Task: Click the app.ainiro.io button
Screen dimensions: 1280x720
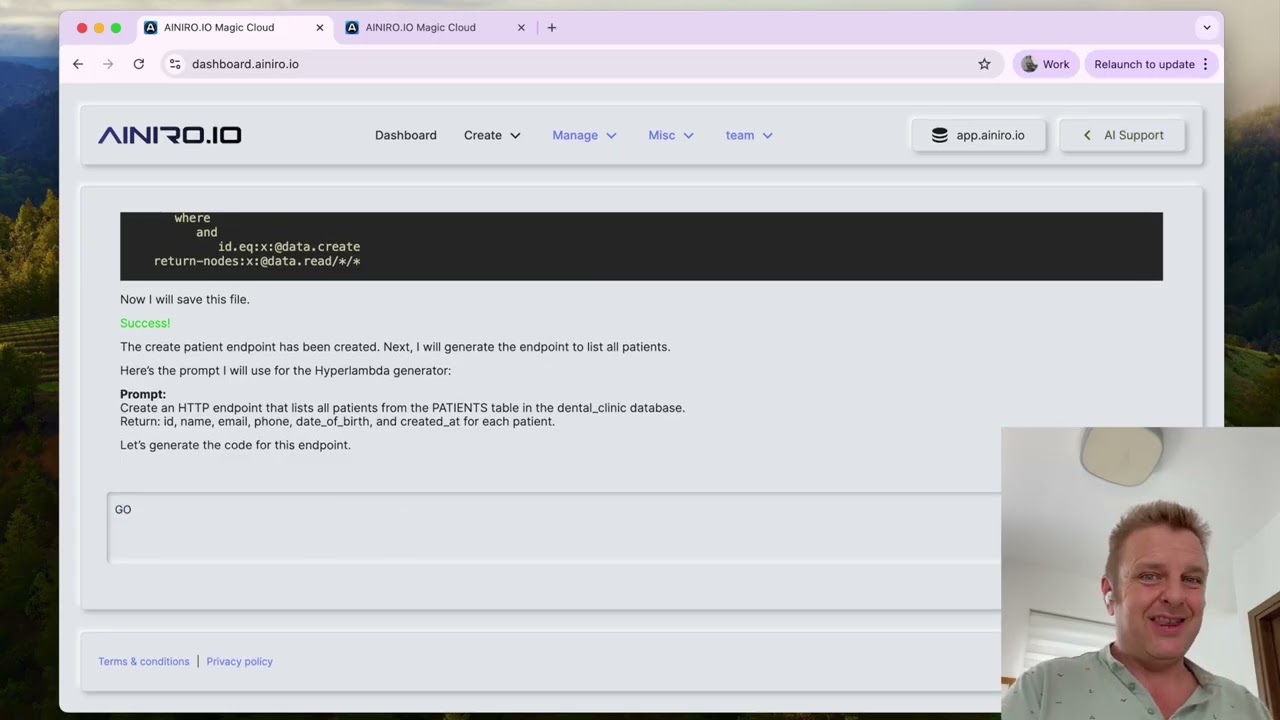Action: click(978, 135)
